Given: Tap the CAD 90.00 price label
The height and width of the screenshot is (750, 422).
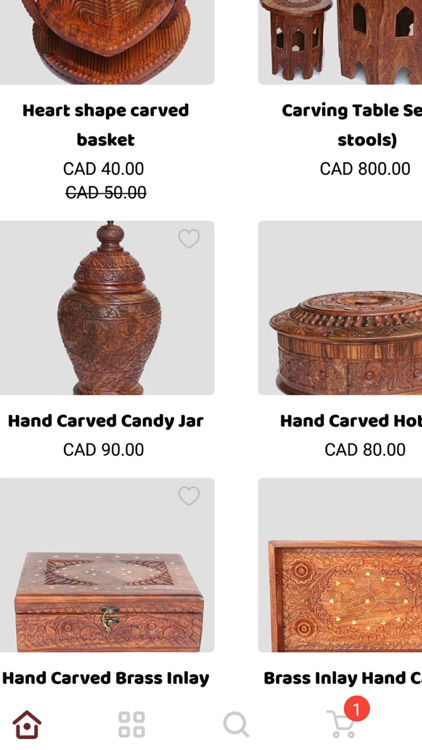Looking at the screenshot, I should [x=103, y=450].
